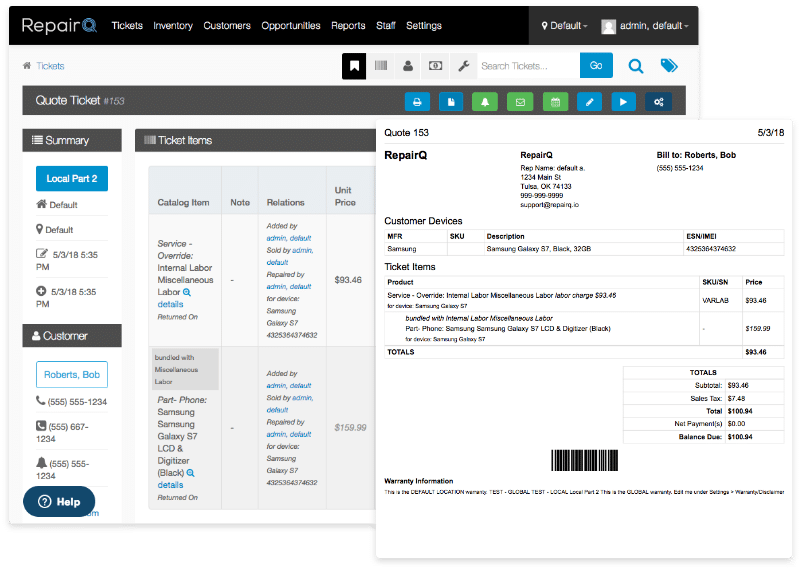Choose the customer search icon

(408, 66)
